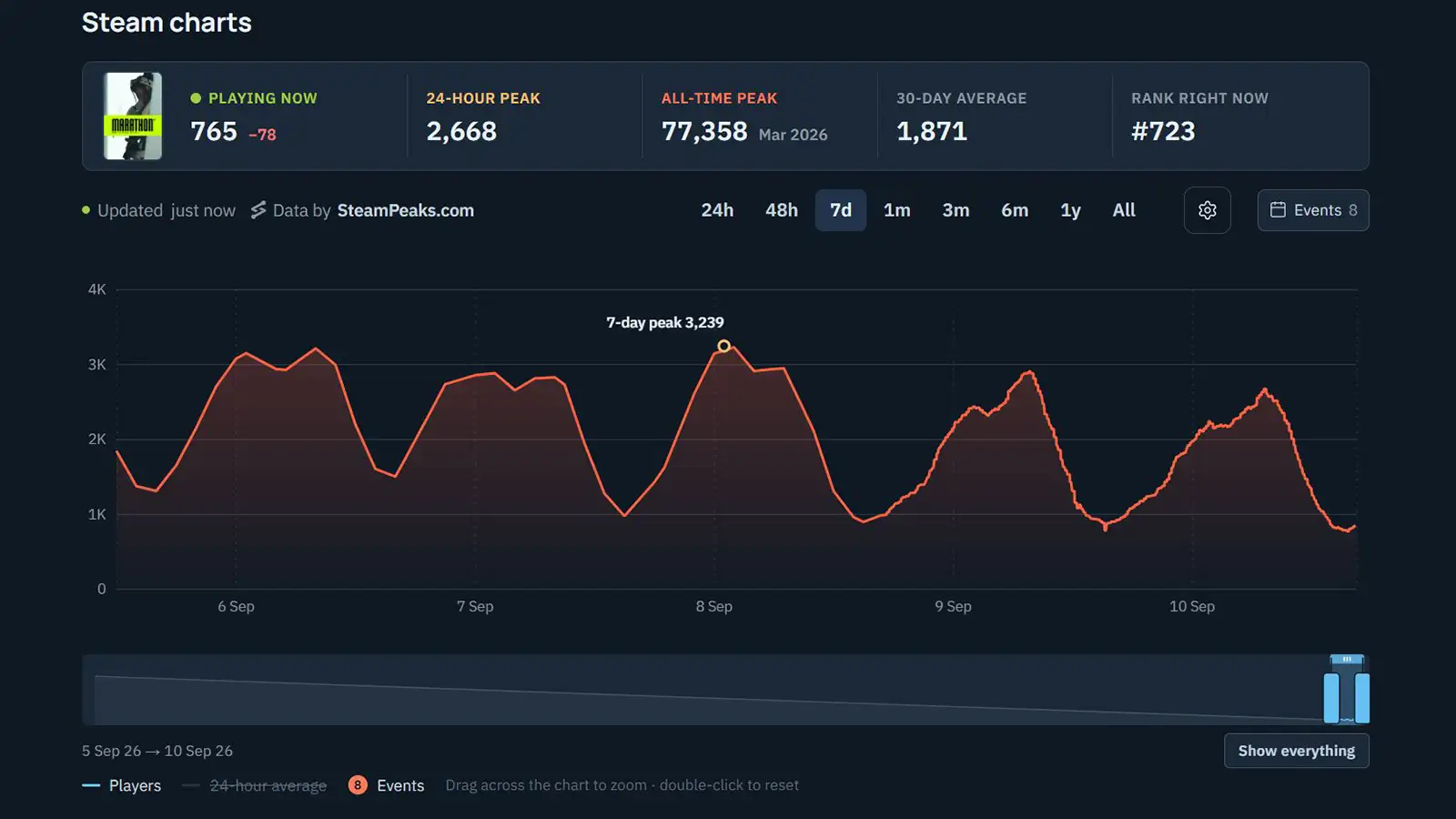Toggle the Players series in legend
The image size is (1456, 819).
tap(122, 785)
